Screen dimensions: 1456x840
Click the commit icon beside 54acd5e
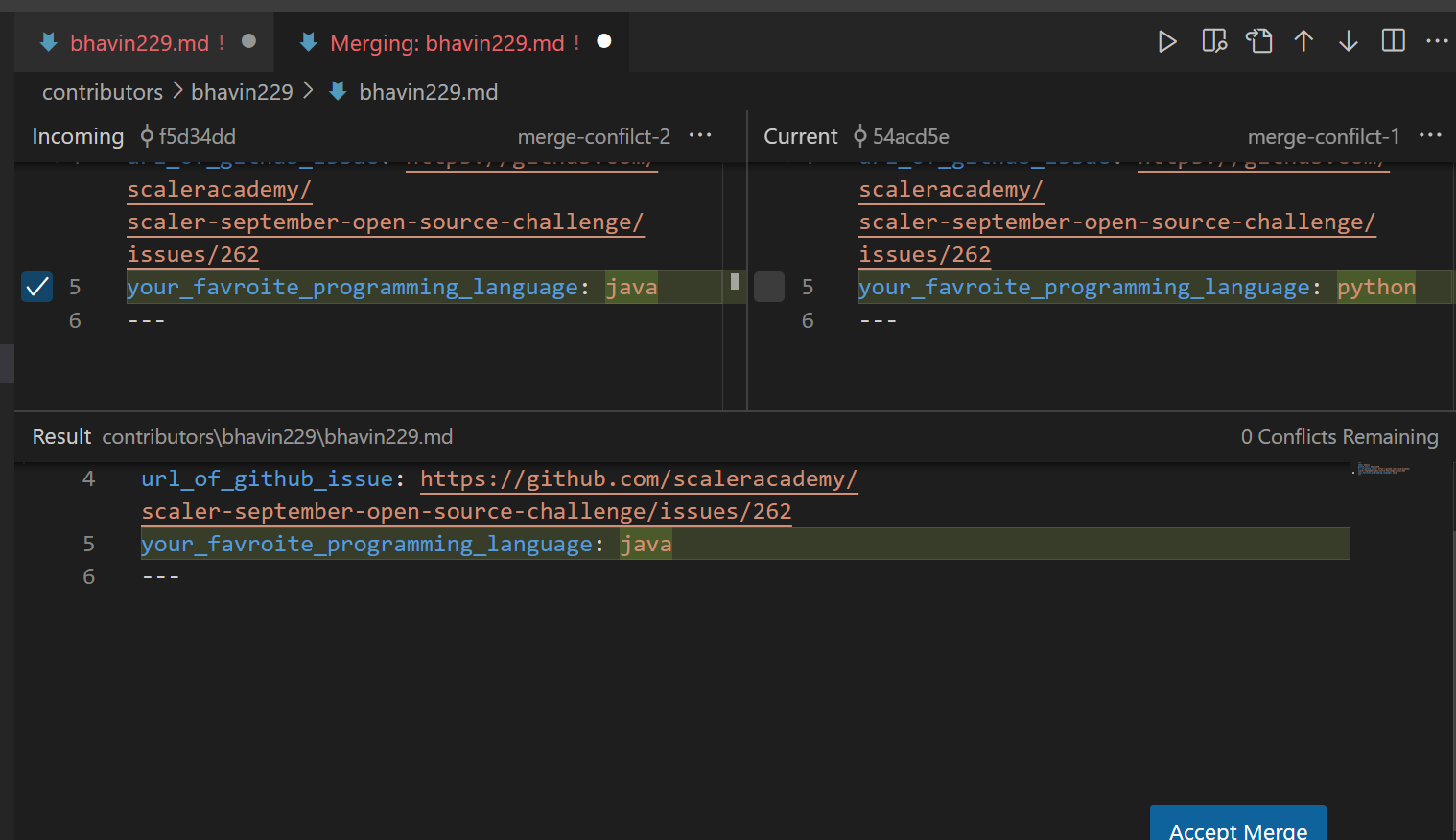(x=860, y=136)
